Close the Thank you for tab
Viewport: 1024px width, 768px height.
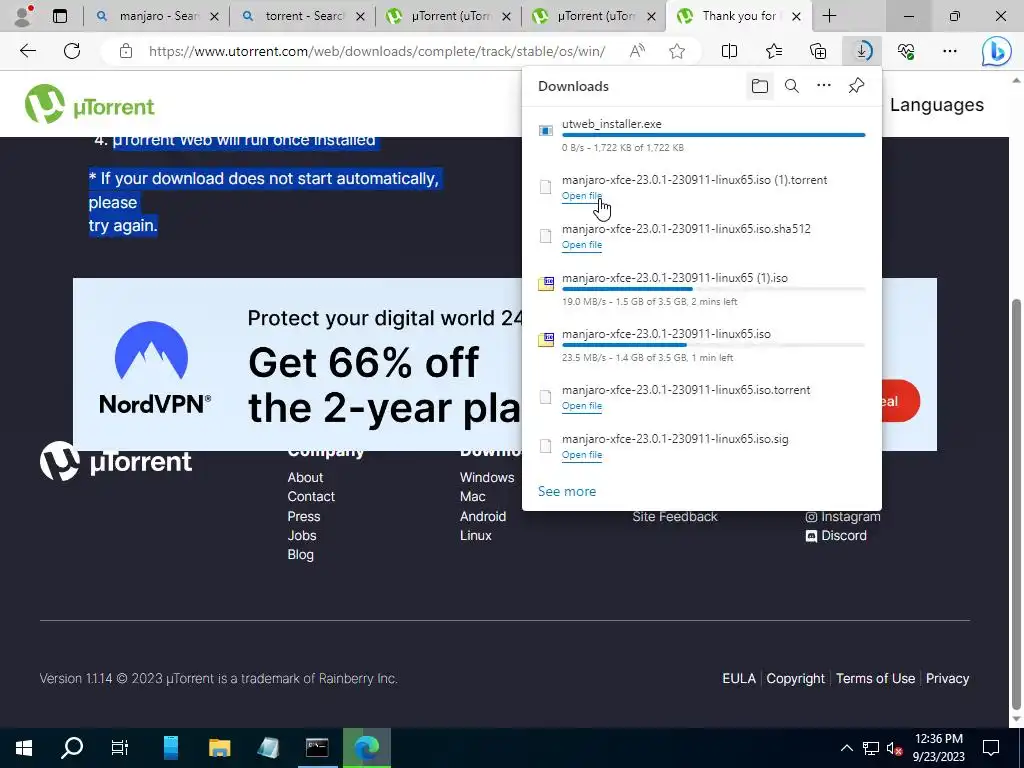[796, 17]
